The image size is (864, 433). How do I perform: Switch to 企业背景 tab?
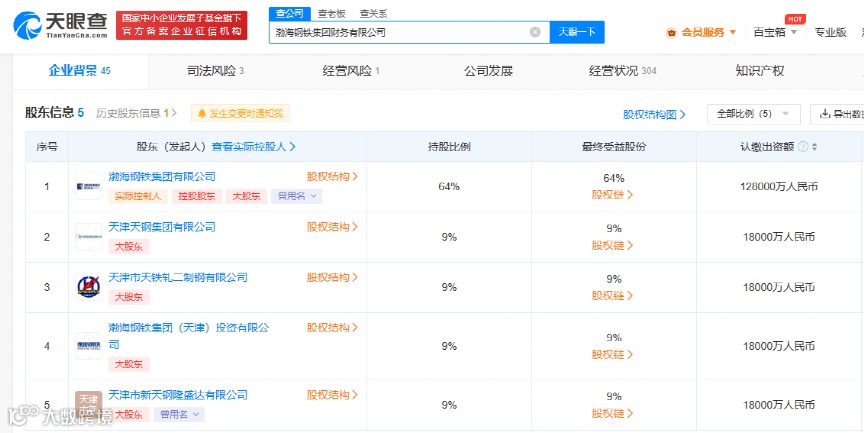tap(80, 71)
